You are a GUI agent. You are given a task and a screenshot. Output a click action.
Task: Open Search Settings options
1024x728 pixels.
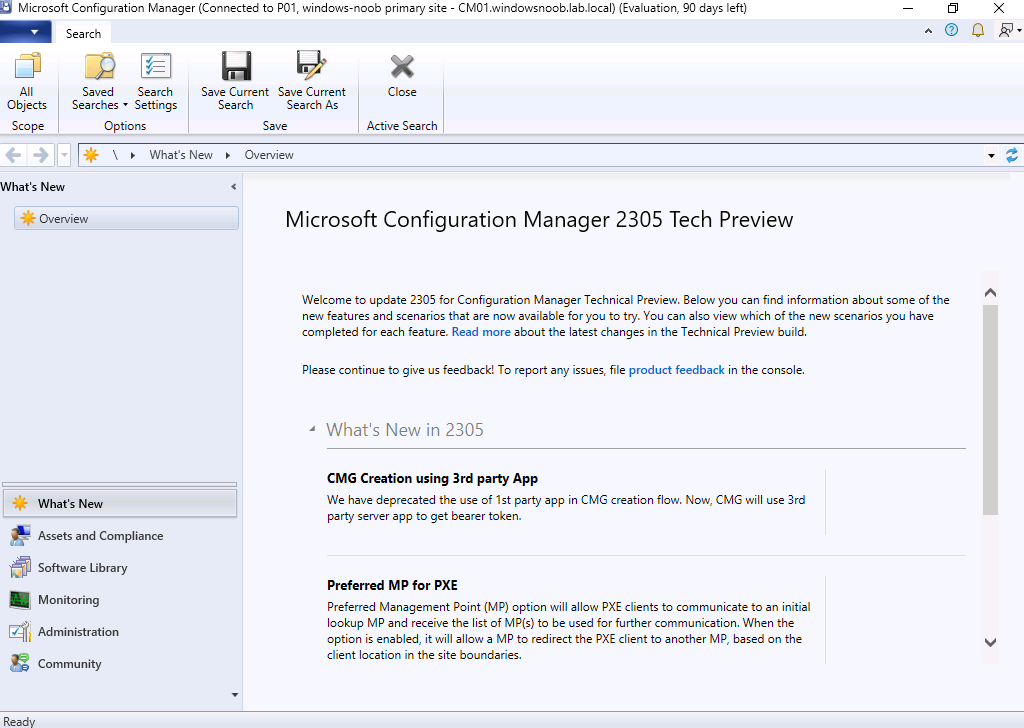pyautogui.click(x=155, y=82)
